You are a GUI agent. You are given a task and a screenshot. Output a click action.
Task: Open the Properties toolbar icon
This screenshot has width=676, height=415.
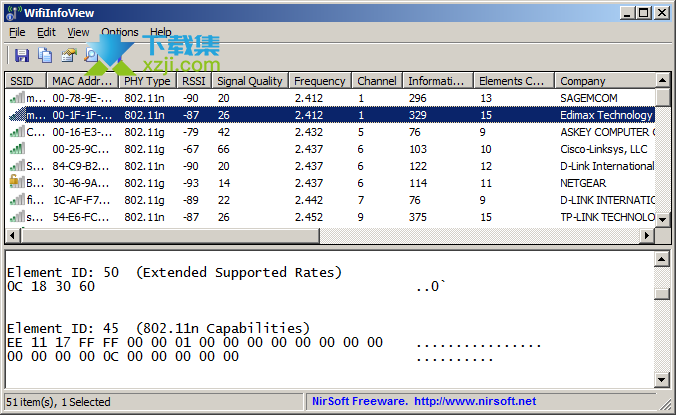point(68,55)
